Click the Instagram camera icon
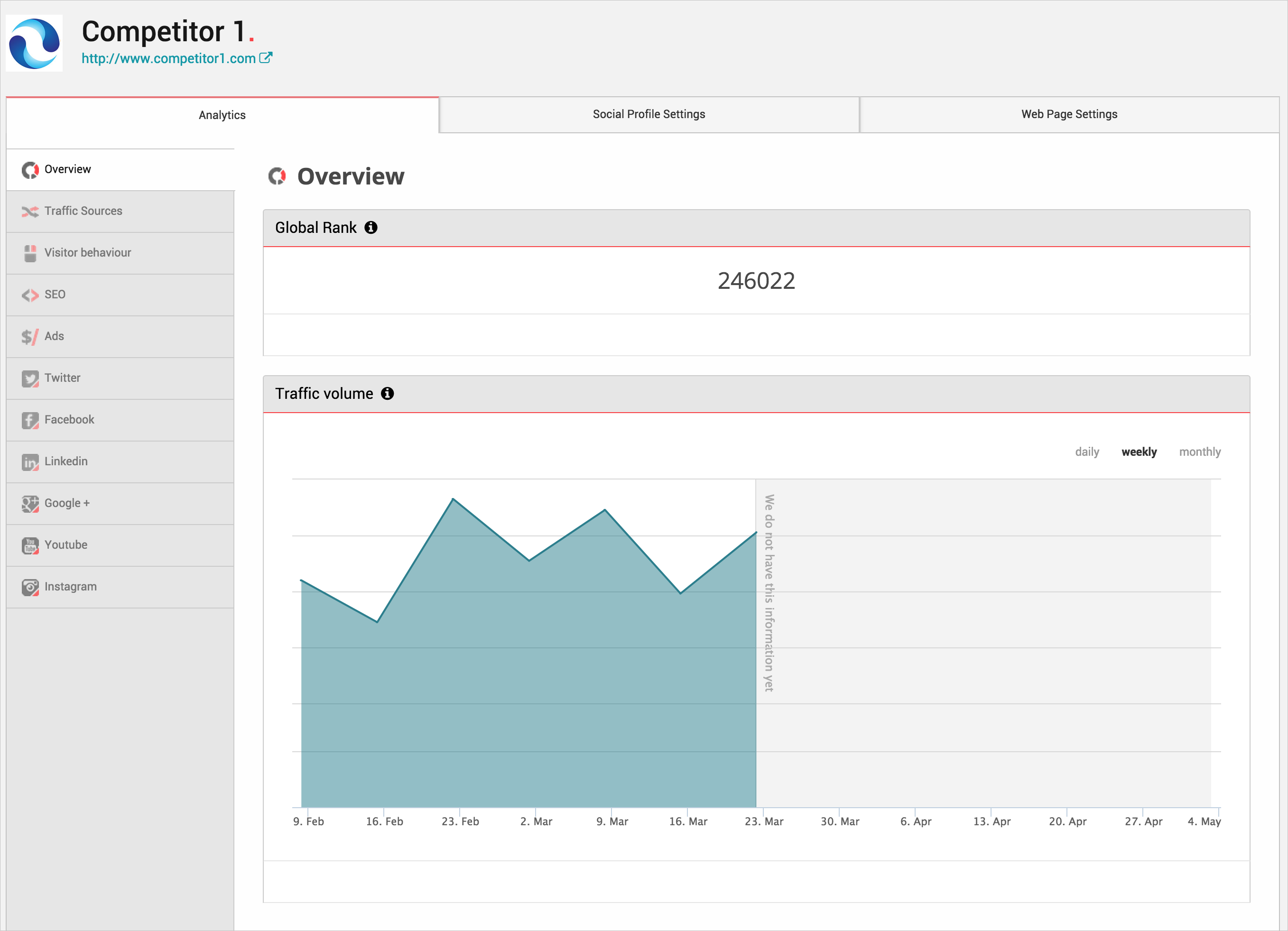Image resolution: width=1288 pixels, height=931 pixels. coord(30,587)
